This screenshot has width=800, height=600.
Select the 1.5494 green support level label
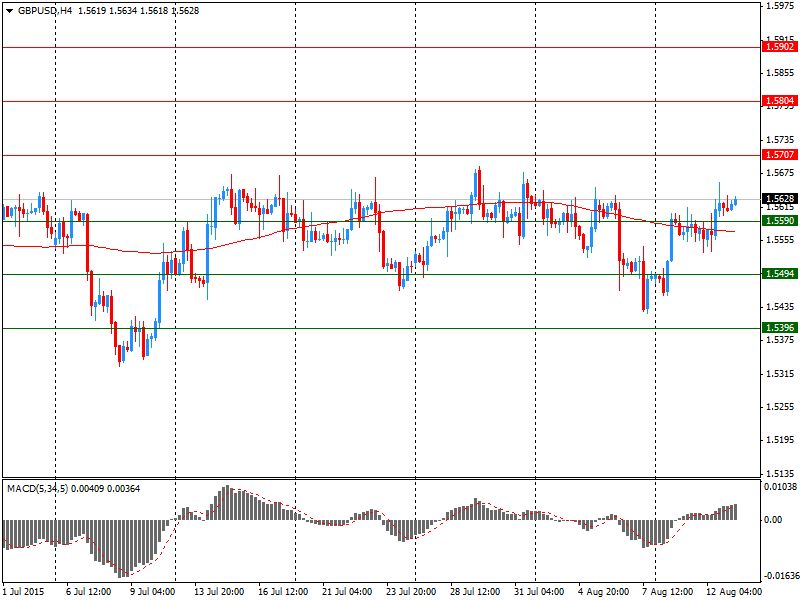pos(780,274)
